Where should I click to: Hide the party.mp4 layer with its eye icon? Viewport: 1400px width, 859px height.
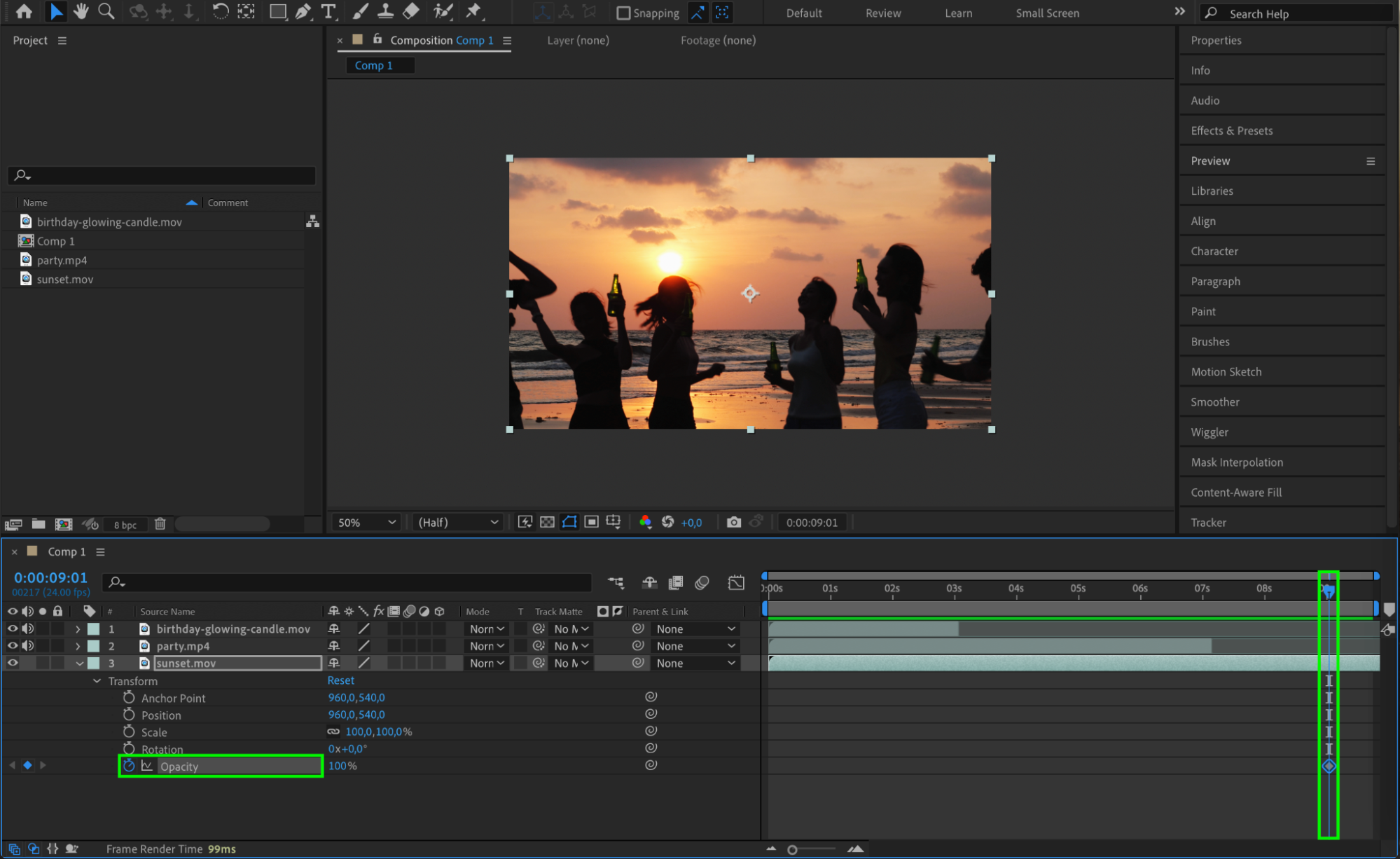[x=13, y=646]
